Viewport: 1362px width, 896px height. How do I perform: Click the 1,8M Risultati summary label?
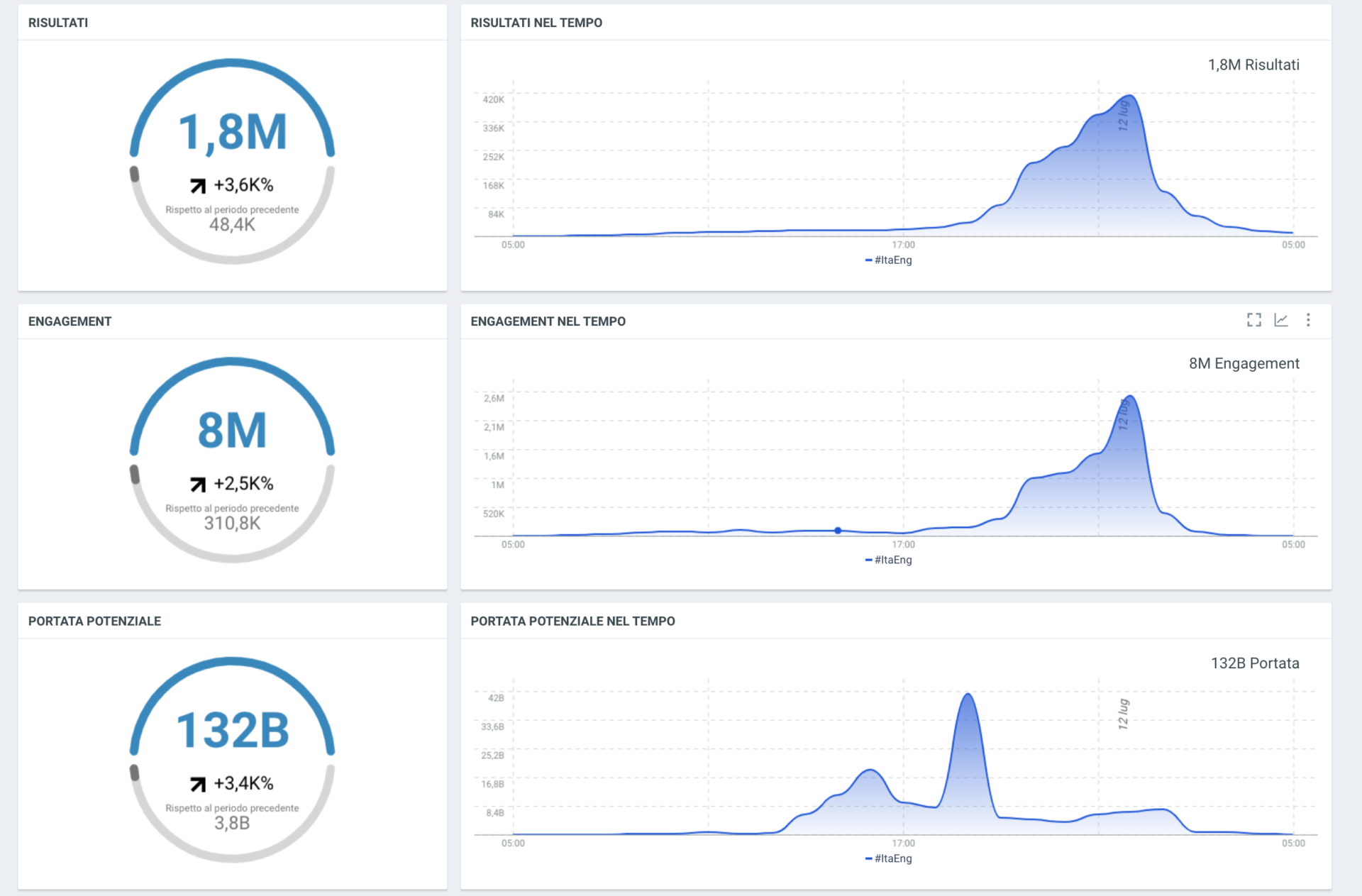tap(1253, 65)
